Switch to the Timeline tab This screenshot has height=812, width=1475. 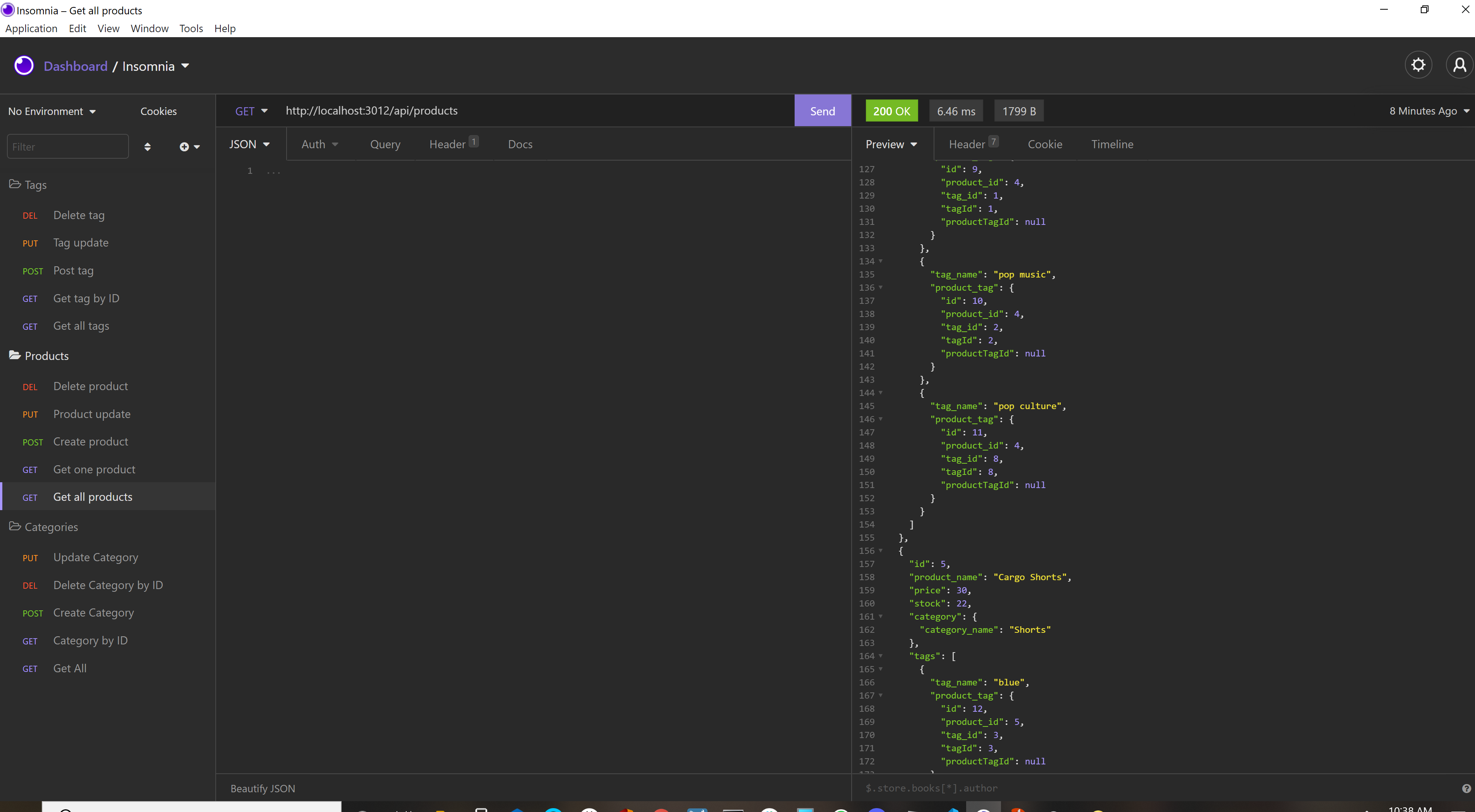click(x=1112, y=144)
